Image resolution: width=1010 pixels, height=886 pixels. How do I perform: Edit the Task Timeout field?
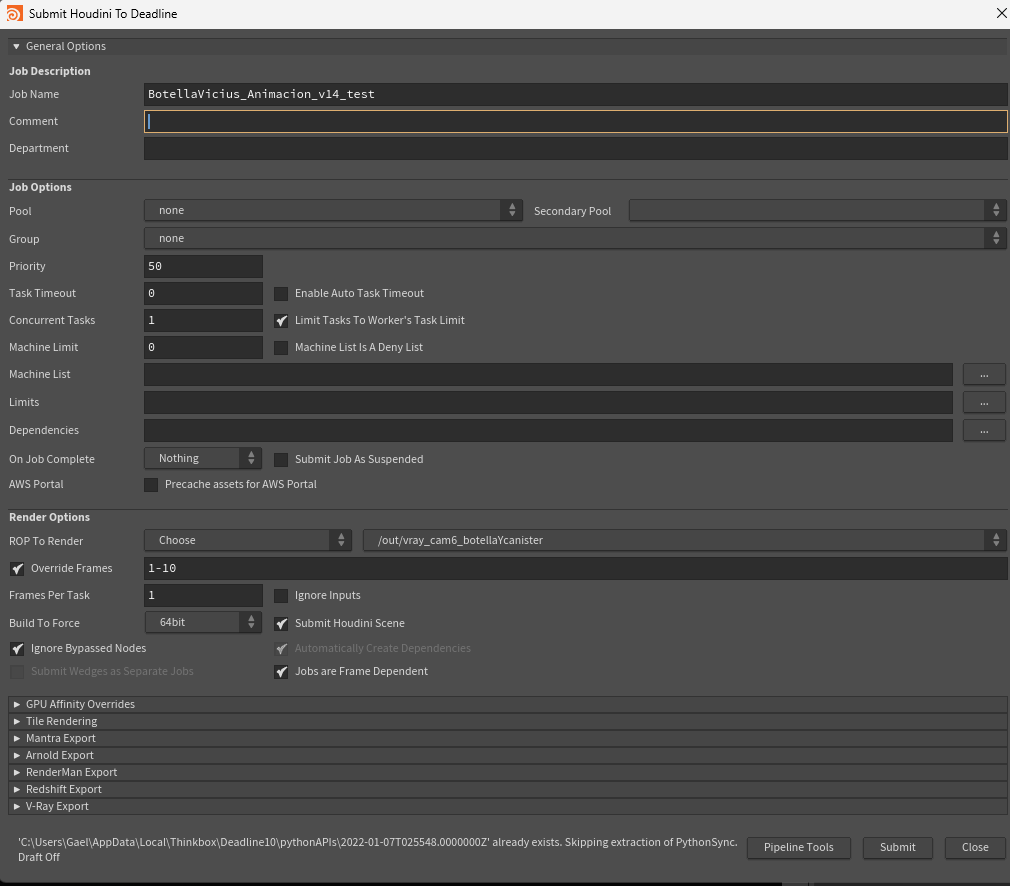point(203,293)
